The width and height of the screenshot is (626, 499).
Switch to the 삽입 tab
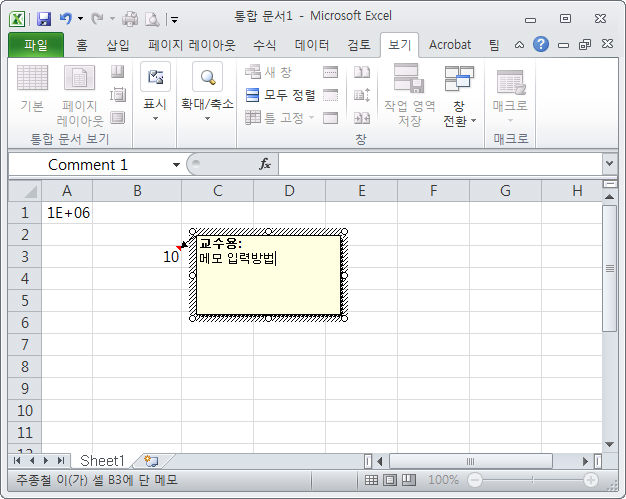pyautogui.click(x=117, y=45)
